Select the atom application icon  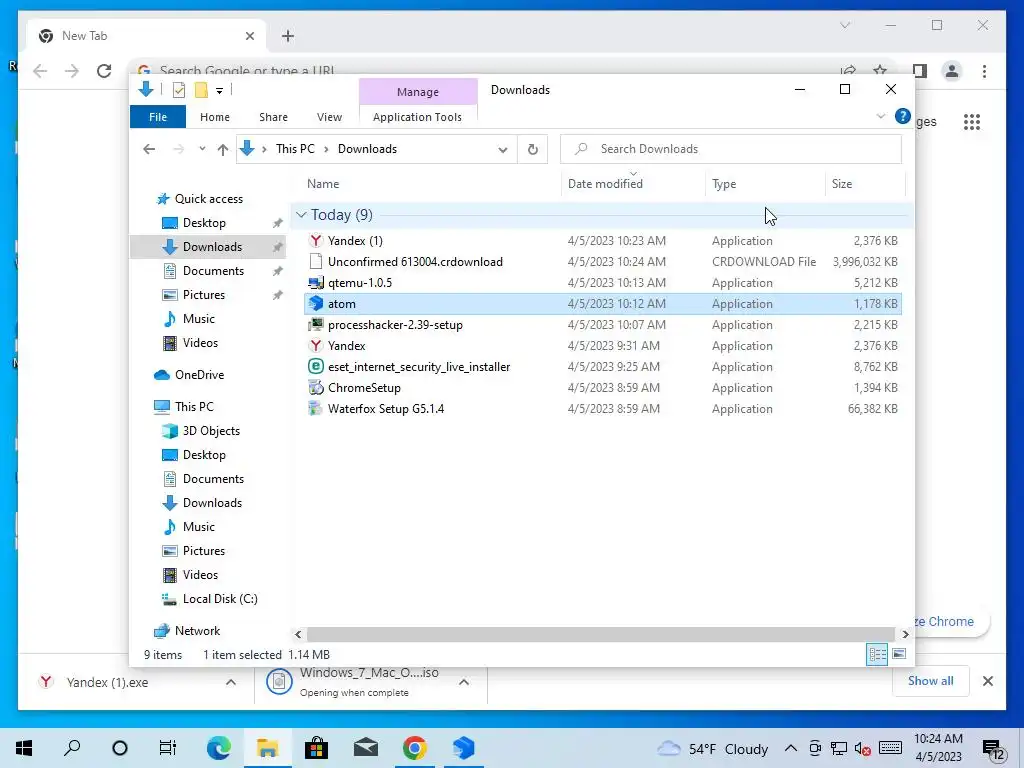point(316,304)
